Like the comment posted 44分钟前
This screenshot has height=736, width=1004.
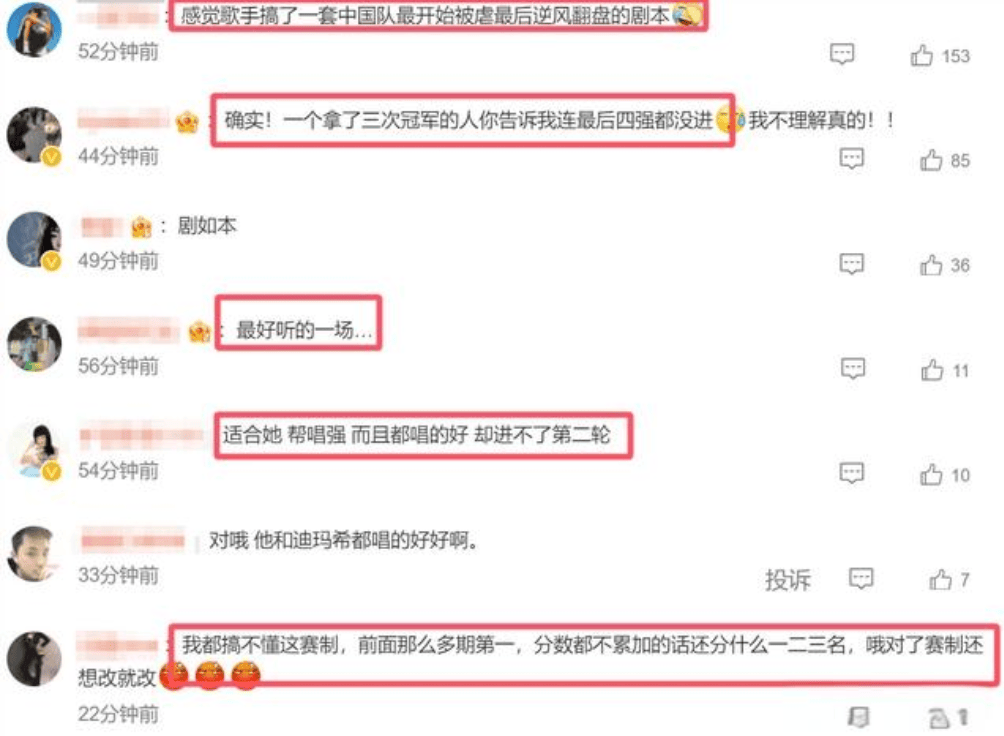click(x=931, y=160)
